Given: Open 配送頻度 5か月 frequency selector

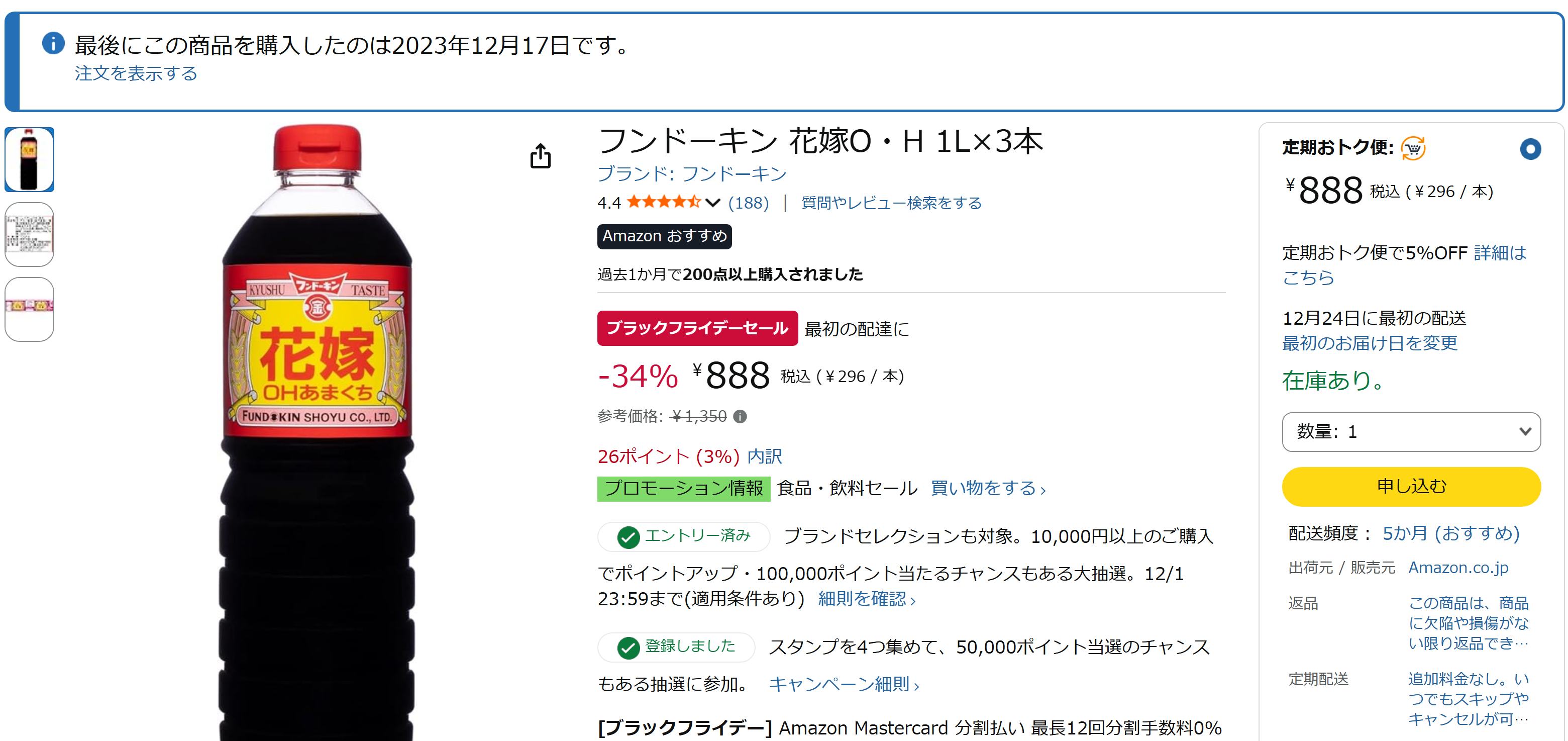Looking at the screenshot, I should [x=1450, y=533].
